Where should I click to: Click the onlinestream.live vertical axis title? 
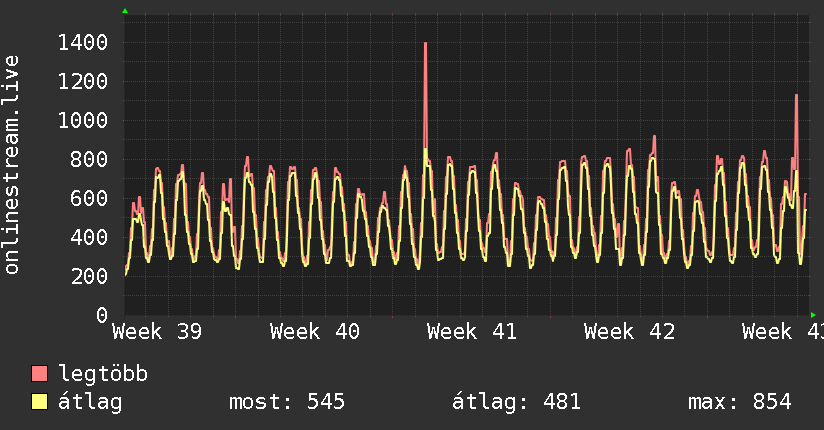click(12, 165)
